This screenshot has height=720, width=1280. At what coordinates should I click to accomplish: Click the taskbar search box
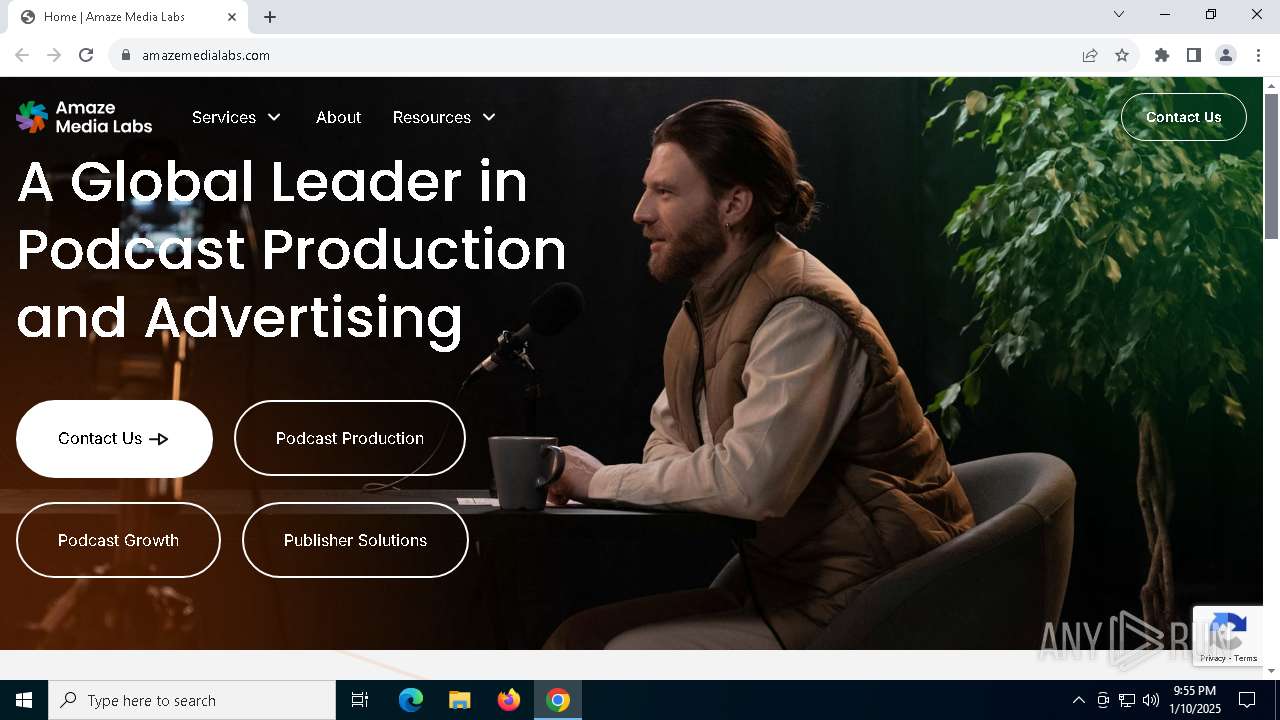point(192,700)
